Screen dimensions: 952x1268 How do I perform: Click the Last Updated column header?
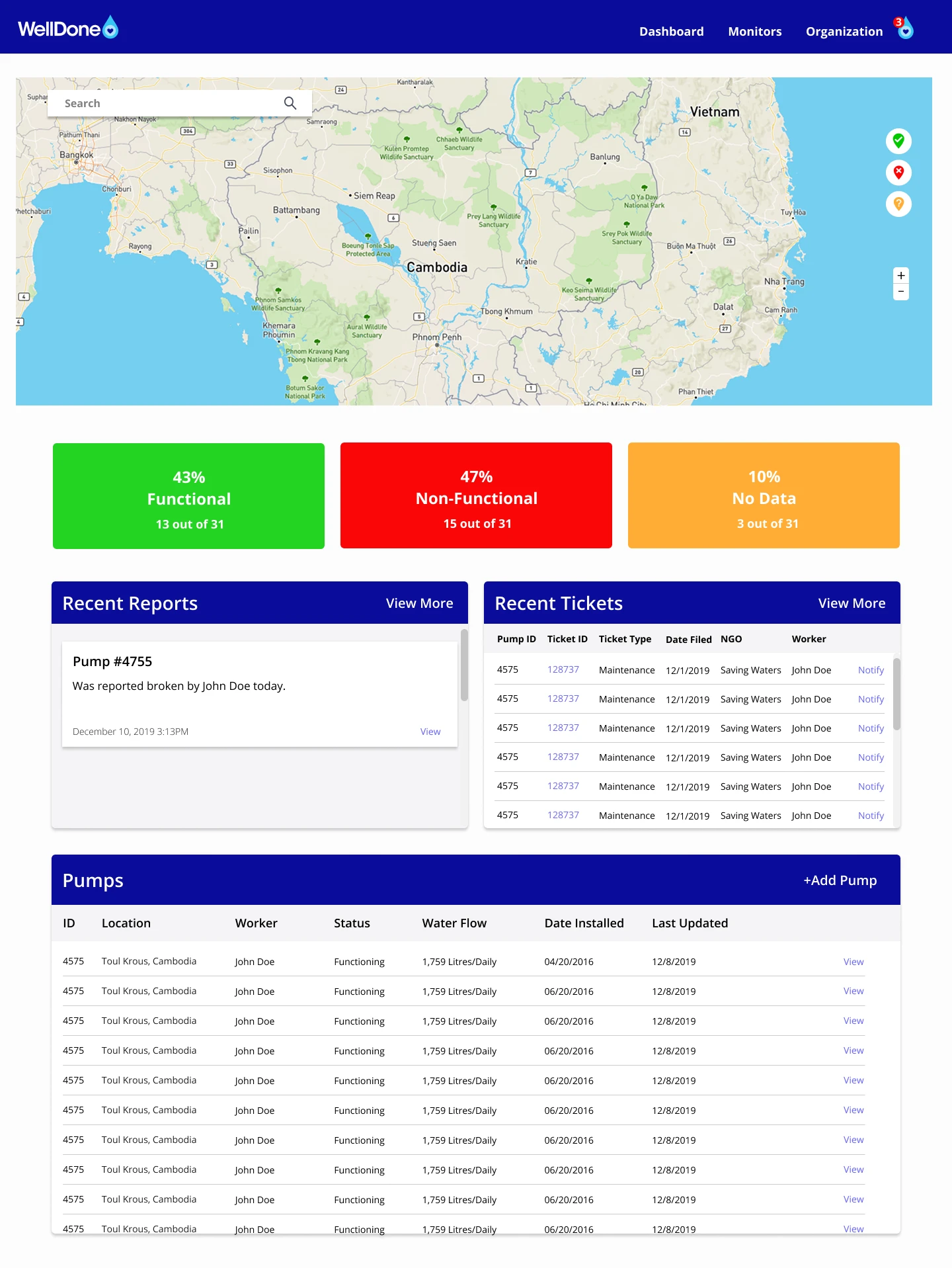(690, 923)
